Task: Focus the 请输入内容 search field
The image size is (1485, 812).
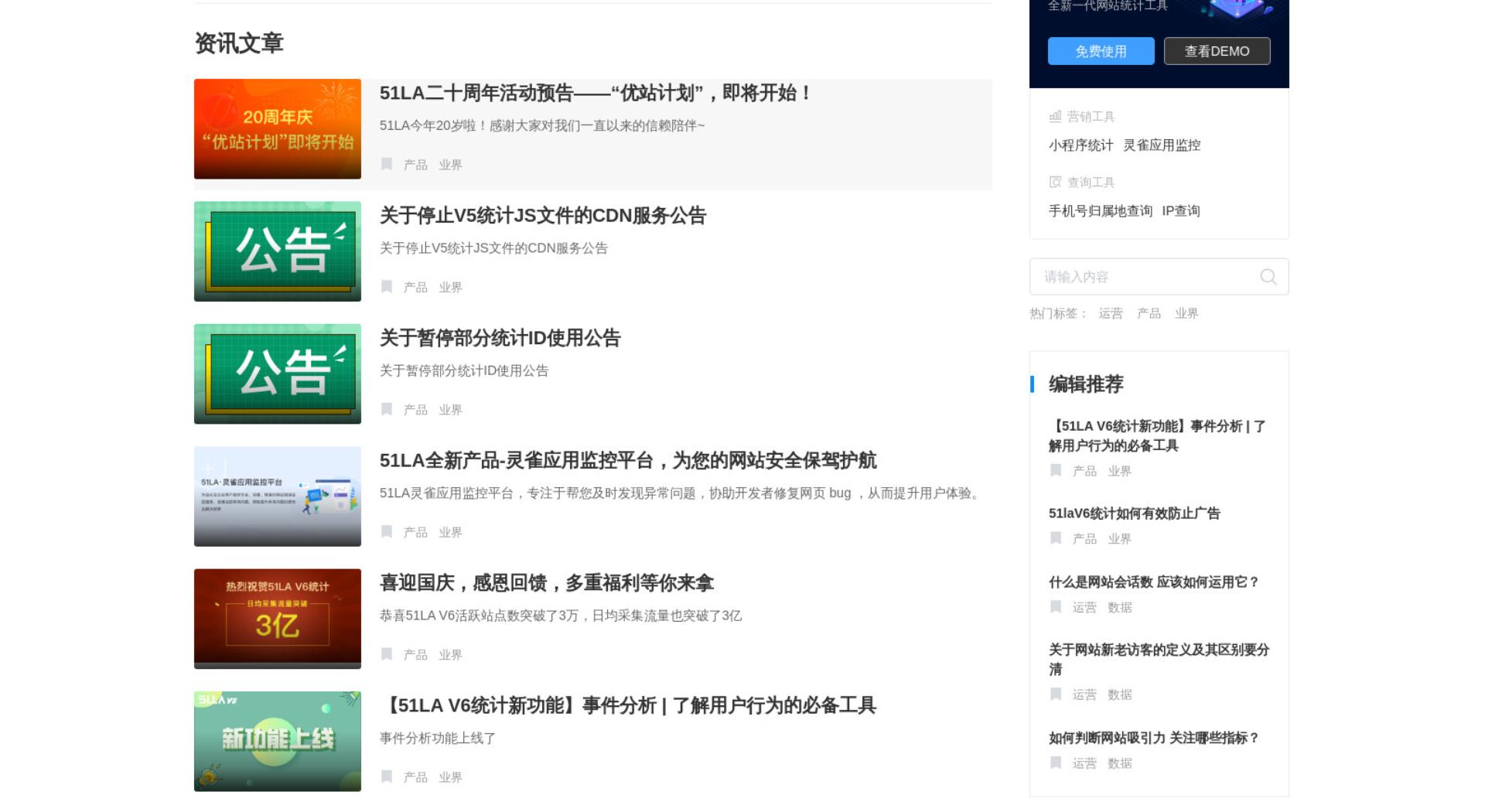Action: (1159, 277)
